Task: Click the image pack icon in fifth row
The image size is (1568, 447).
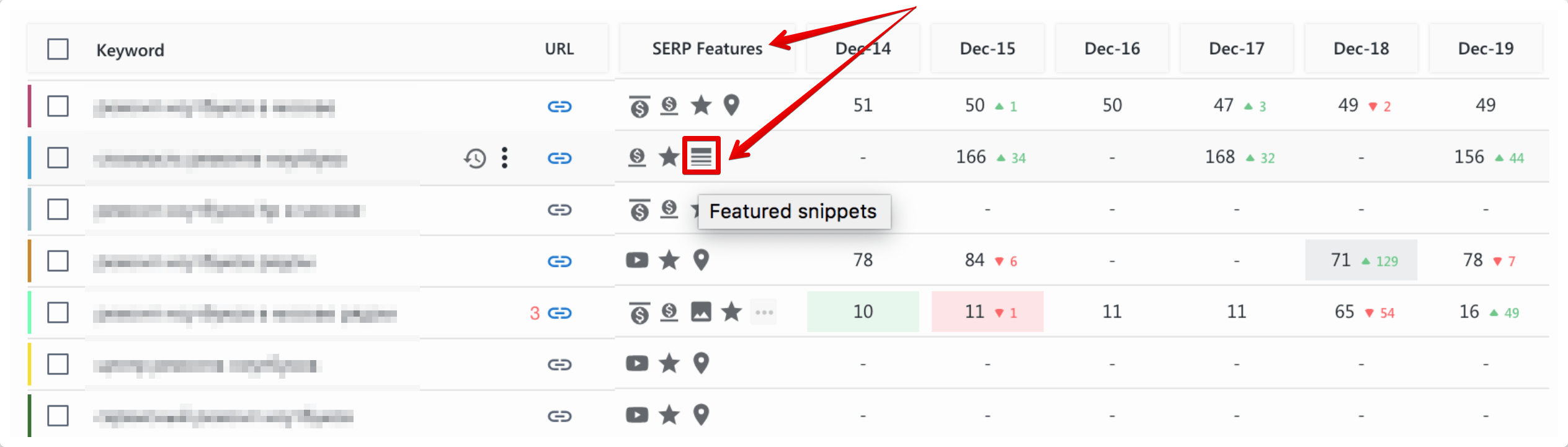Action: coord(701,311)
